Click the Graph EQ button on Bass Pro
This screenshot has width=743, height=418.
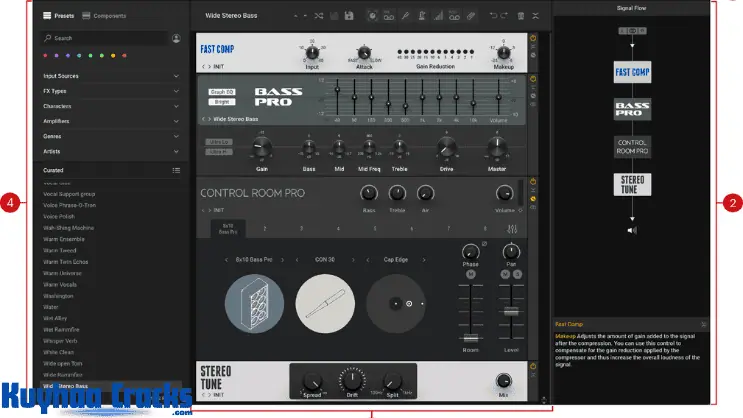coord(221,91)
